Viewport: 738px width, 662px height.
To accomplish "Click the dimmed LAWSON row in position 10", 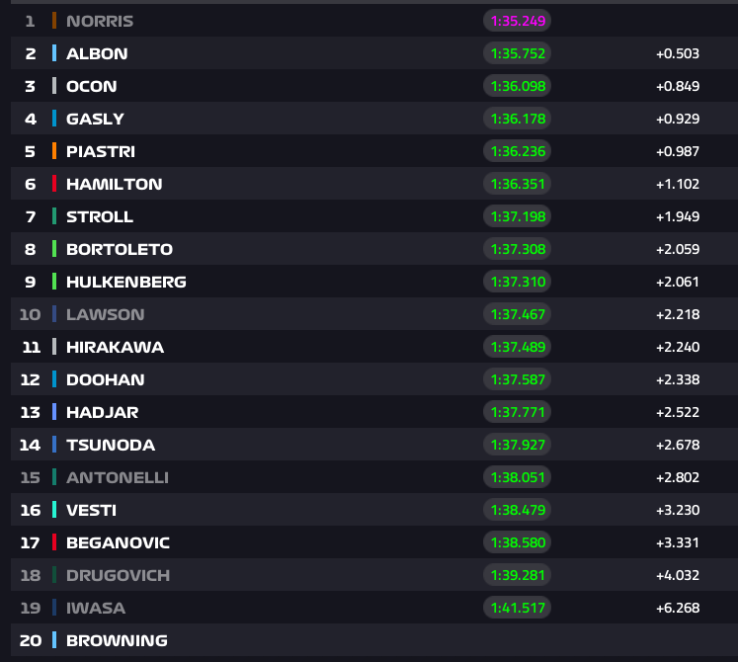I will (x=374, y=314).
